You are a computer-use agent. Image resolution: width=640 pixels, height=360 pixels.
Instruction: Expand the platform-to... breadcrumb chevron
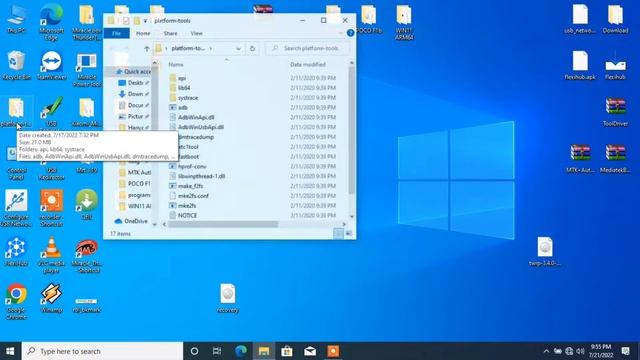(211, 49)
